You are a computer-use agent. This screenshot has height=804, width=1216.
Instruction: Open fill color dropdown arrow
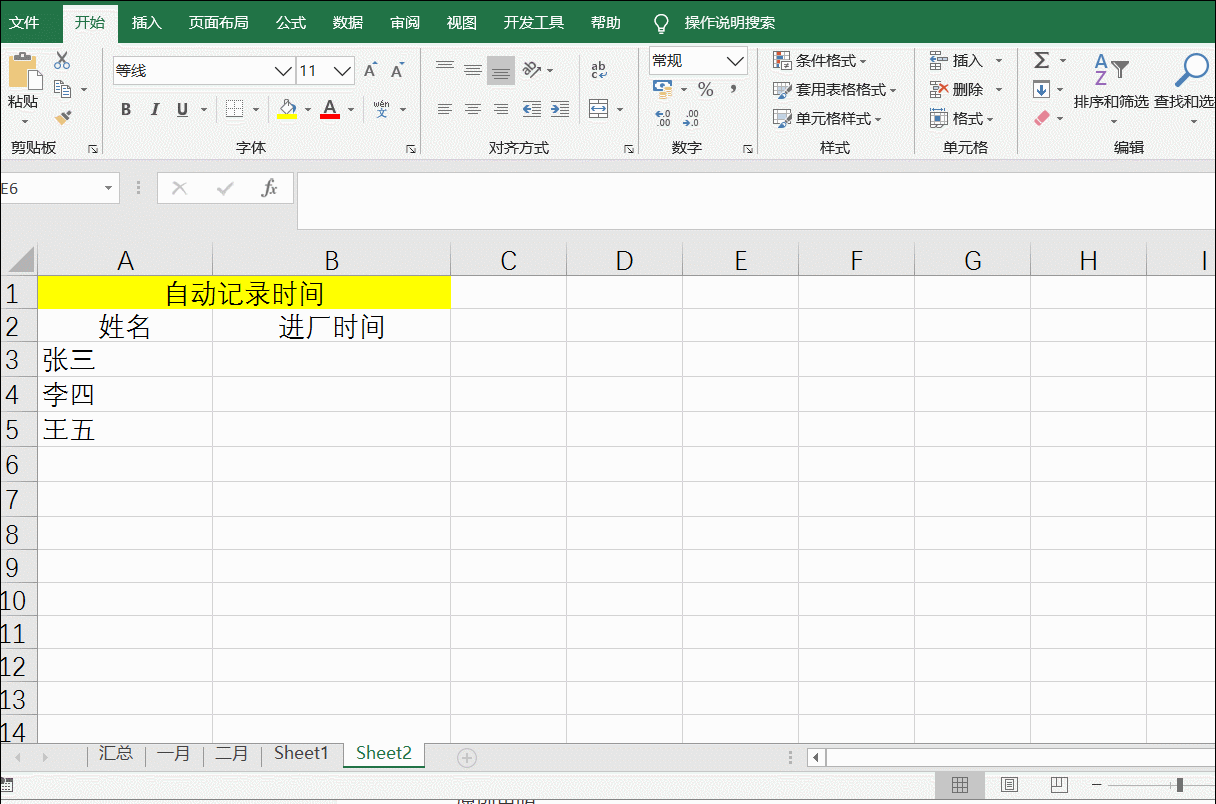pos(308,110)
